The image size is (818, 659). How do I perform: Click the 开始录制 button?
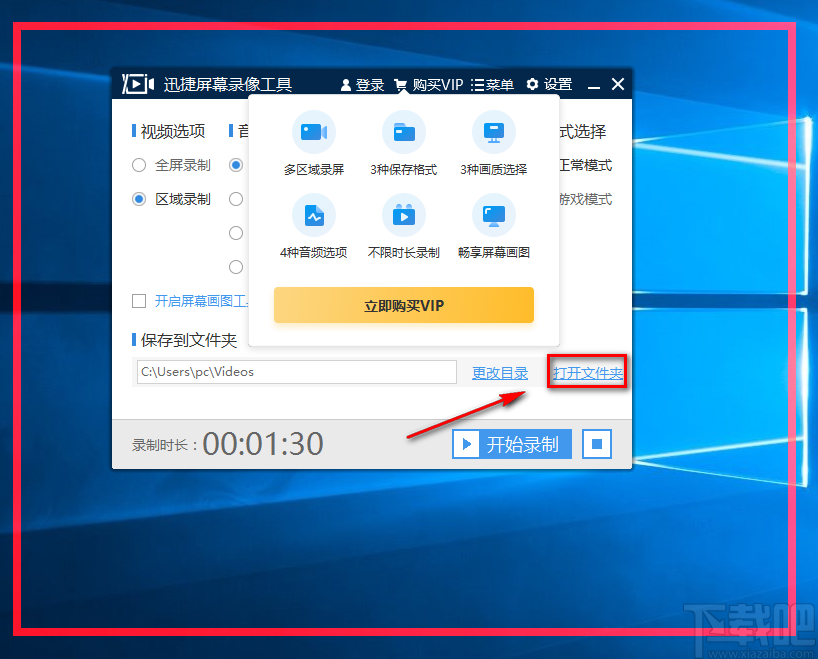tap(512, 444)
